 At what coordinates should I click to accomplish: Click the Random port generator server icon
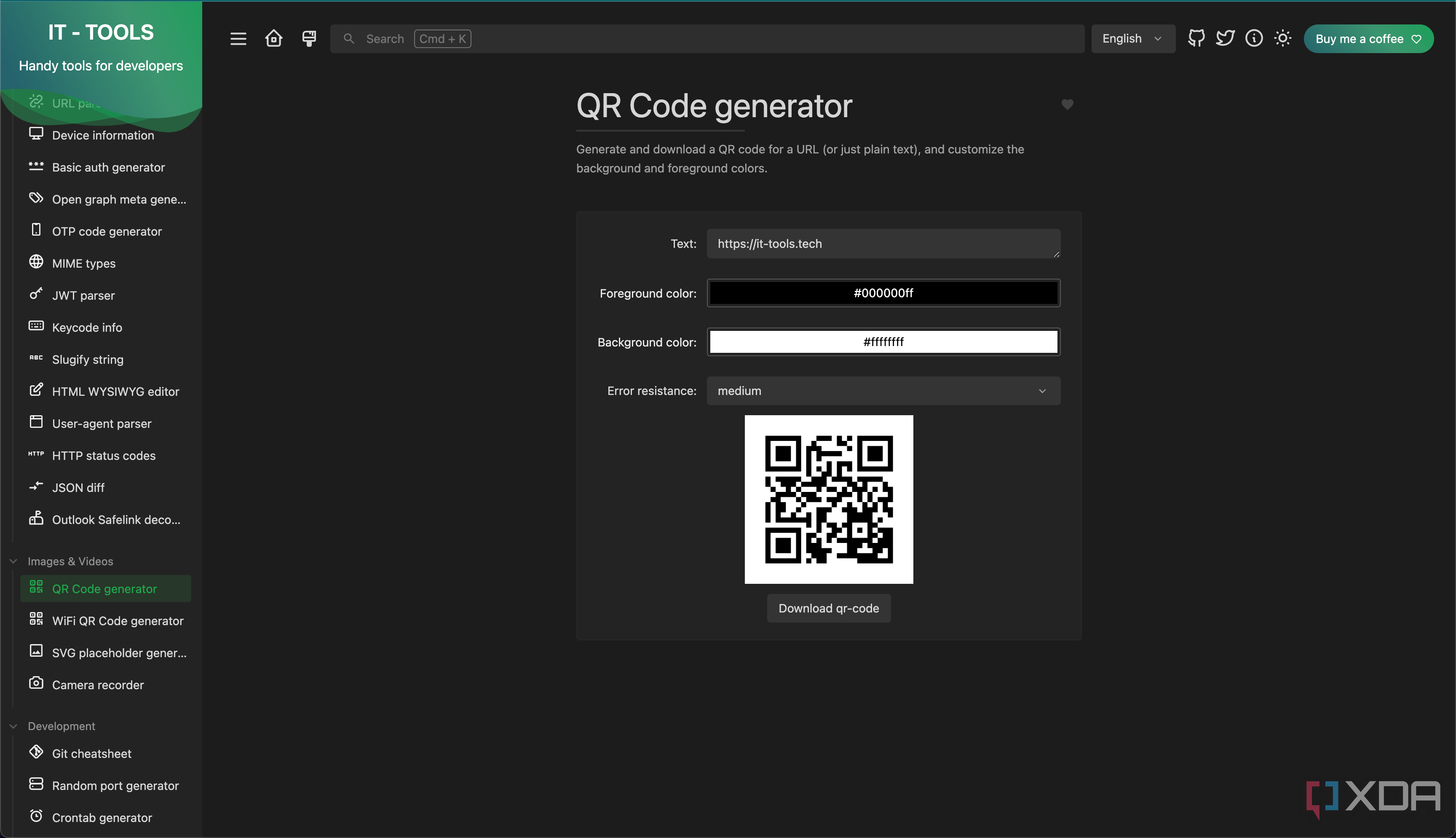point(36,784)
